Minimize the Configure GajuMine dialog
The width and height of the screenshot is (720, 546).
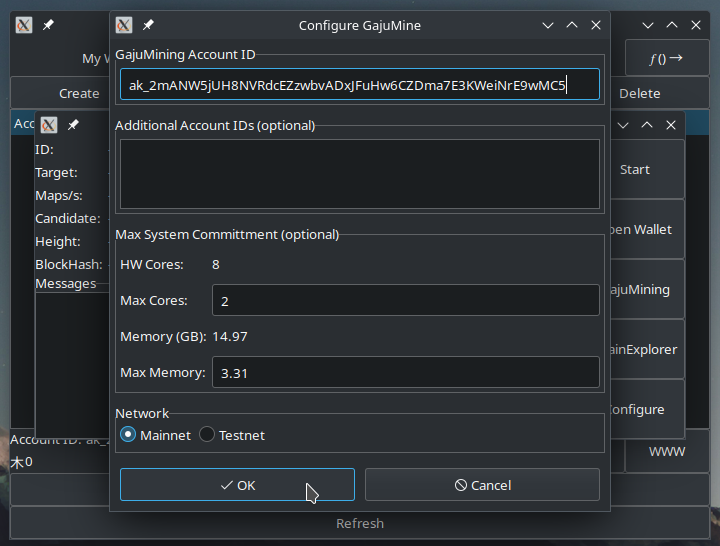coord(548,25)
